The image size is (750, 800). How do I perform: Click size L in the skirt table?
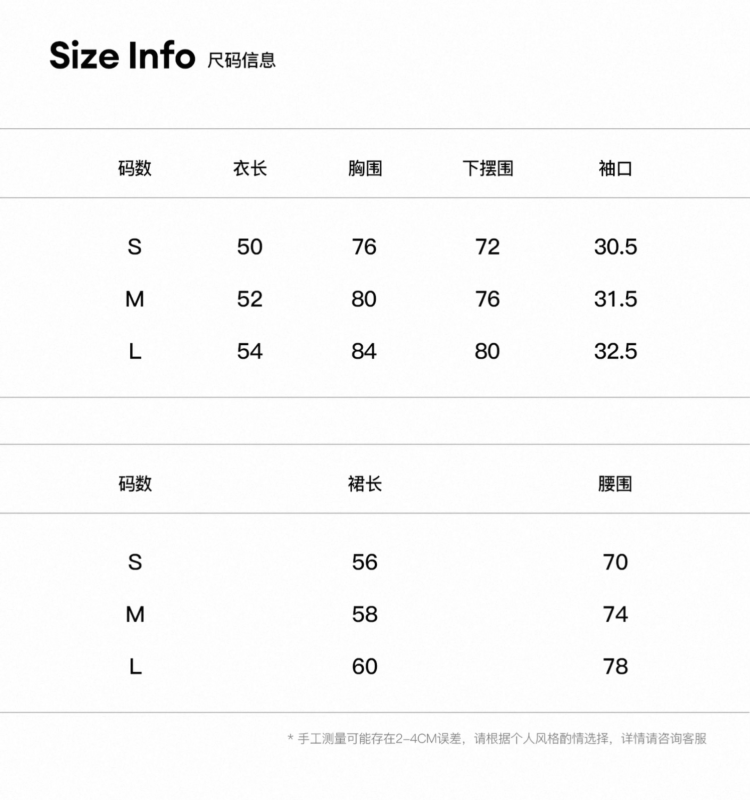(x=135, y=667)
